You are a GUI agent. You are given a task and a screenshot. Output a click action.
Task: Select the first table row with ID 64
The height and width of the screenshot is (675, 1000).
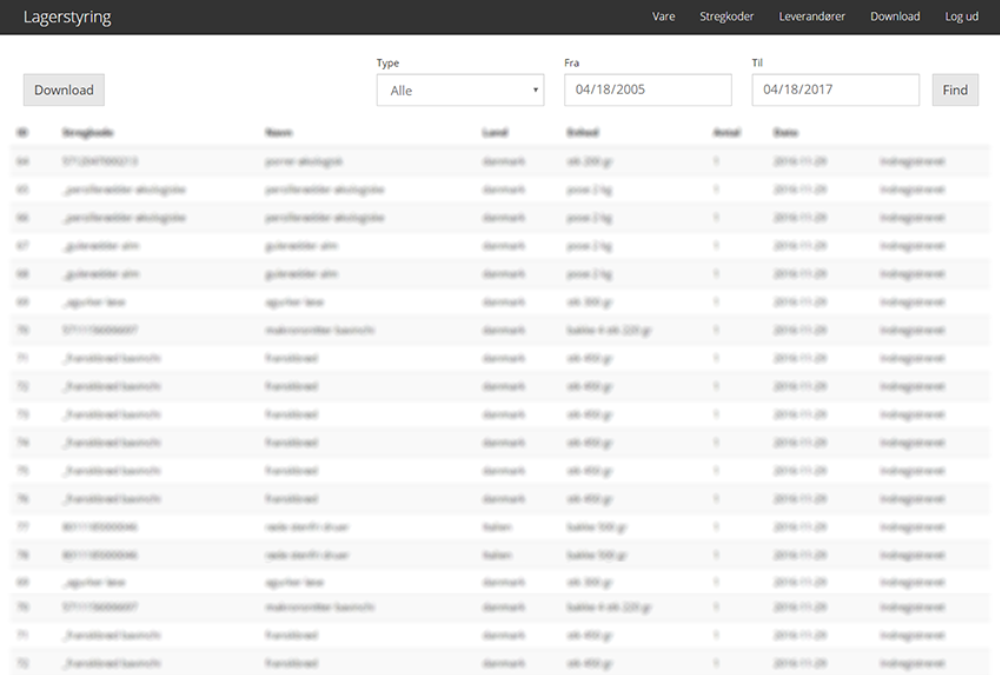(500, 161)
